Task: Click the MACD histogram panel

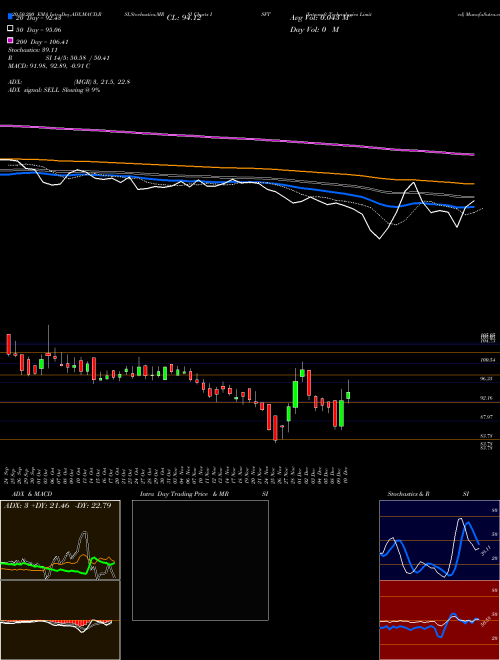Action: [60, 620]
